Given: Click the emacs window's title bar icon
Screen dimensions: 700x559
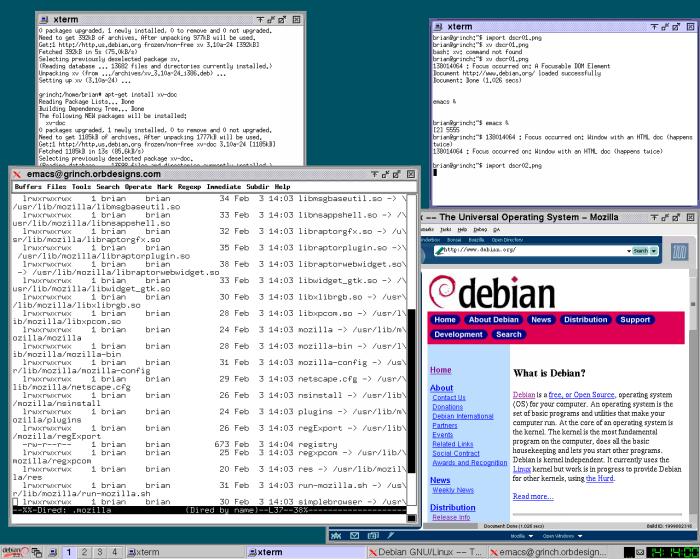Looking at the screenshot, I should [18, 174].
